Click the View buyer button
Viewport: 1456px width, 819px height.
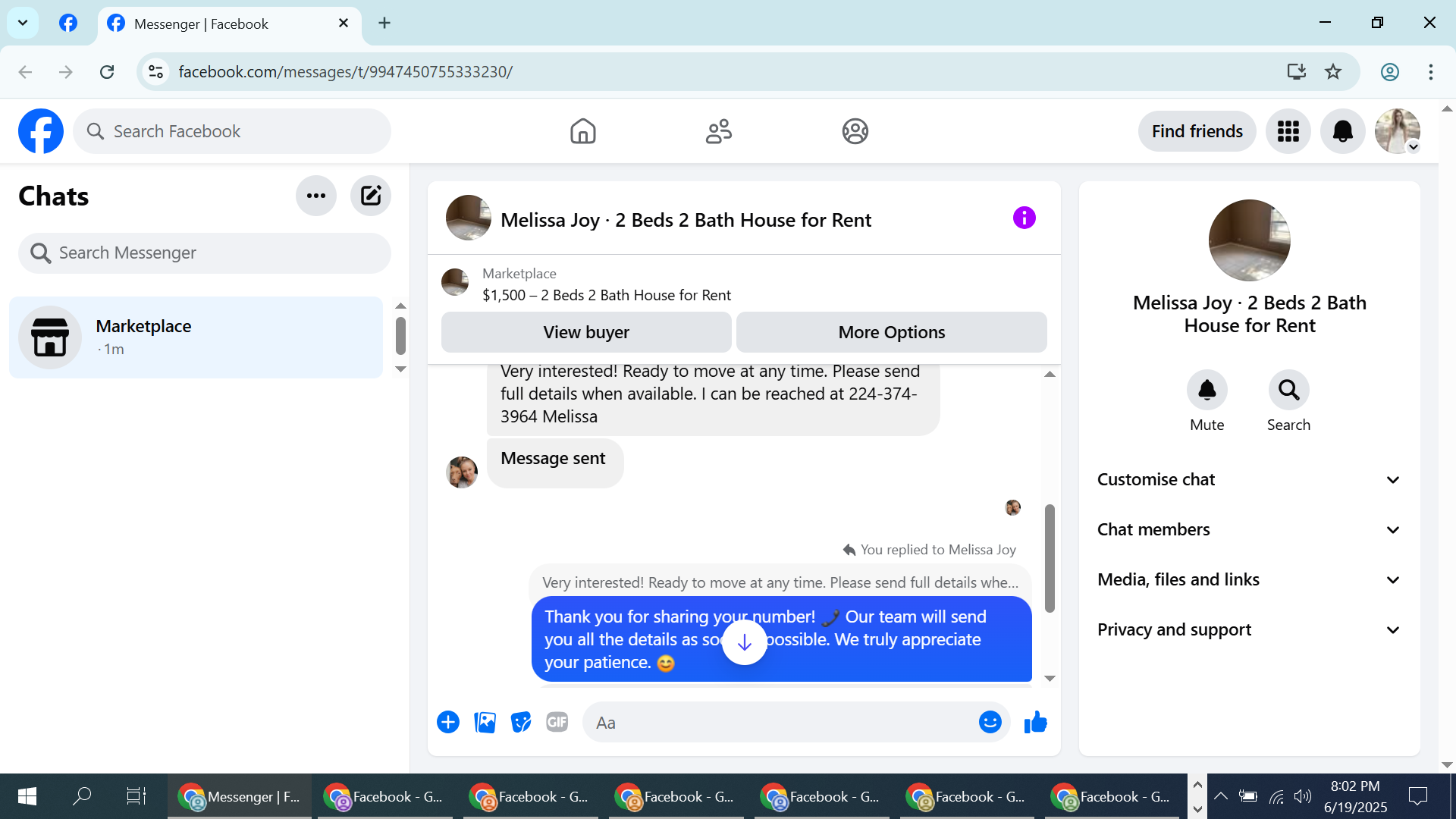(x=586, y=332)
